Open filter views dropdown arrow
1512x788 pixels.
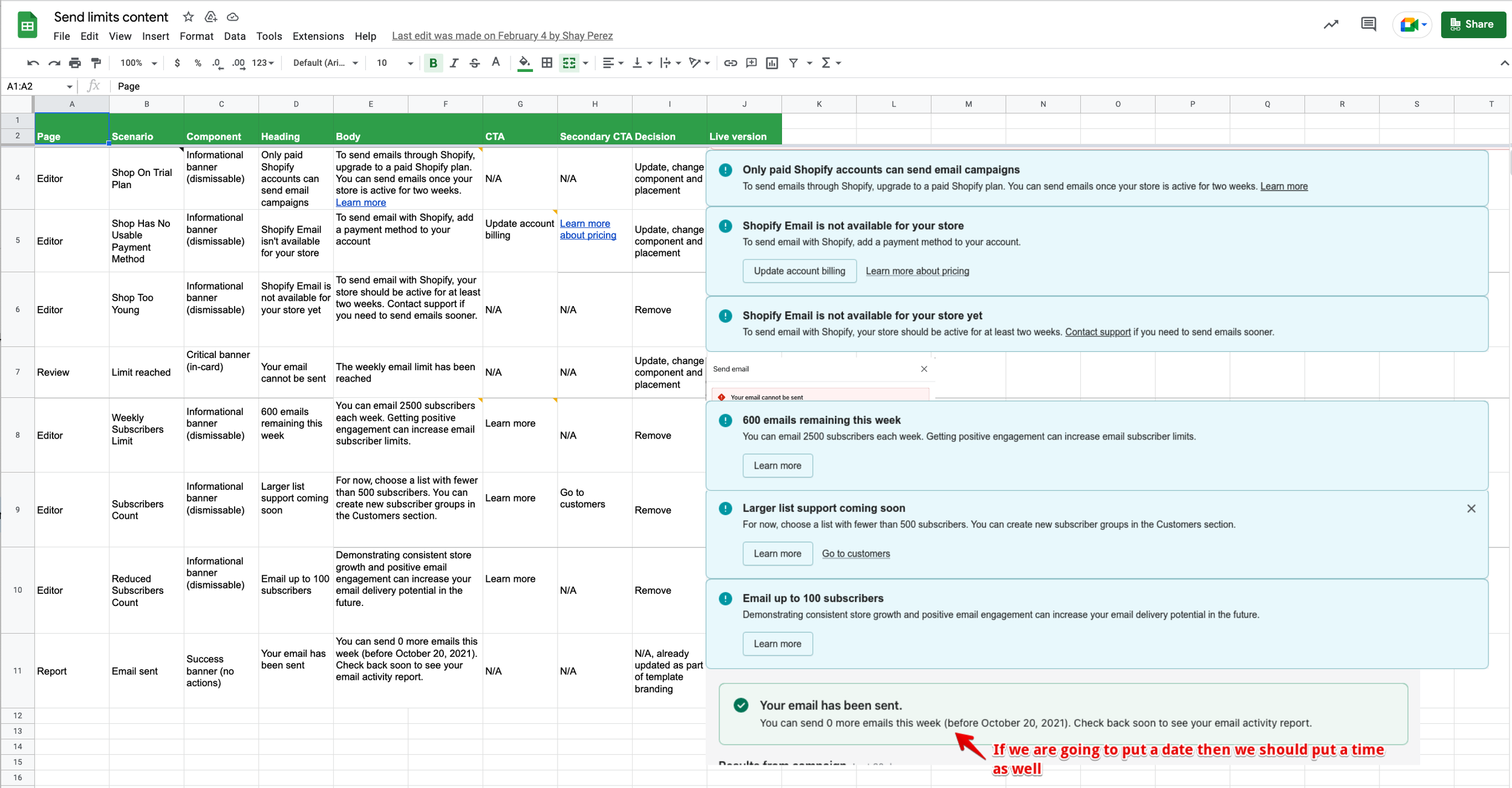pyautogui.click(x=809, y=63)
